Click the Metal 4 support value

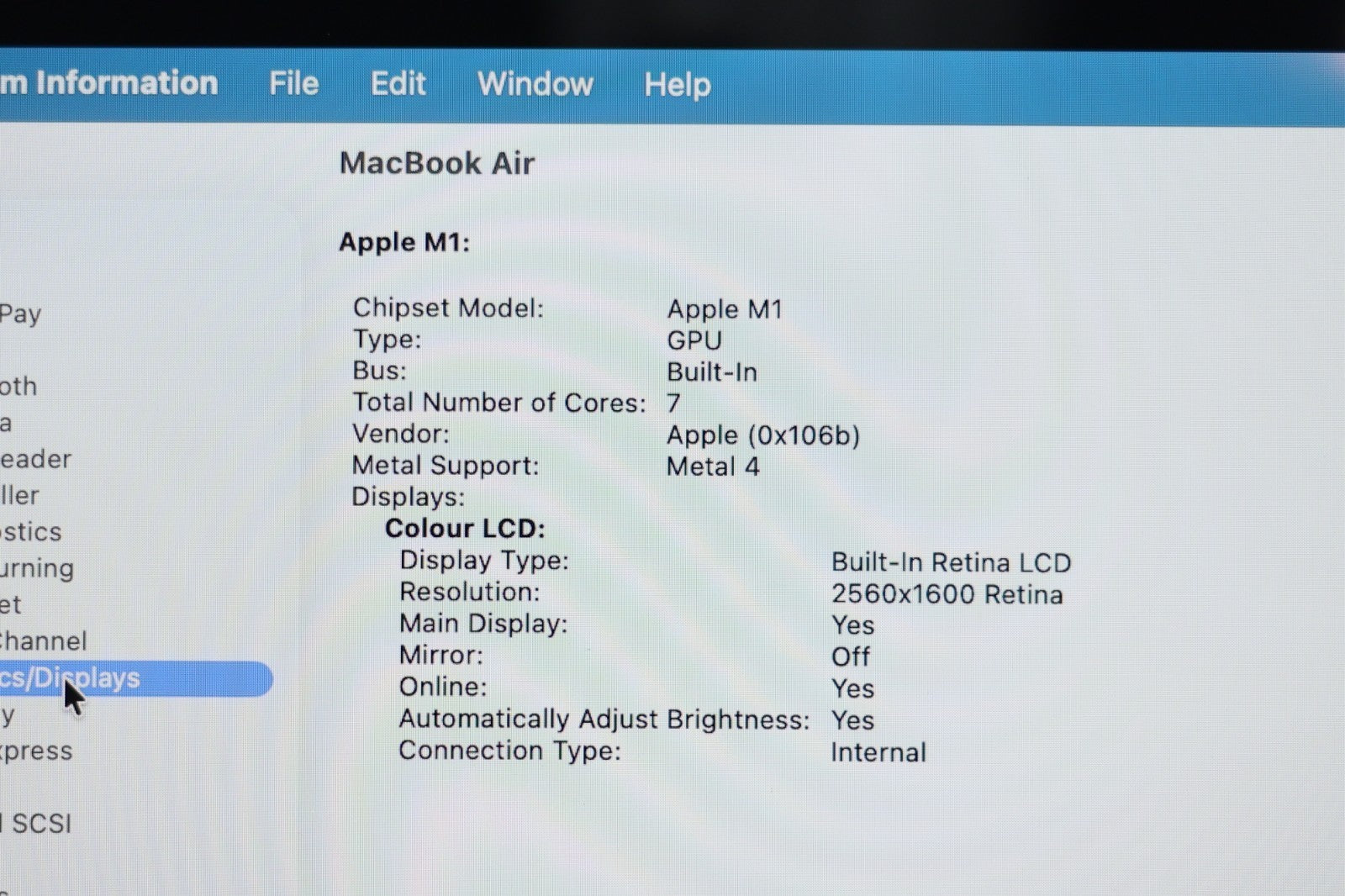coord(713,466)
